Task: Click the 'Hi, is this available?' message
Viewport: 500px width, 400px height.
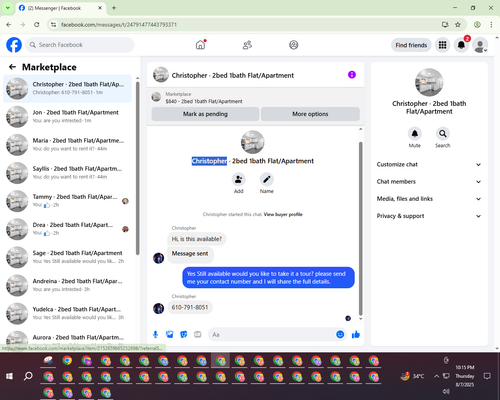Action: coord(197,239)
